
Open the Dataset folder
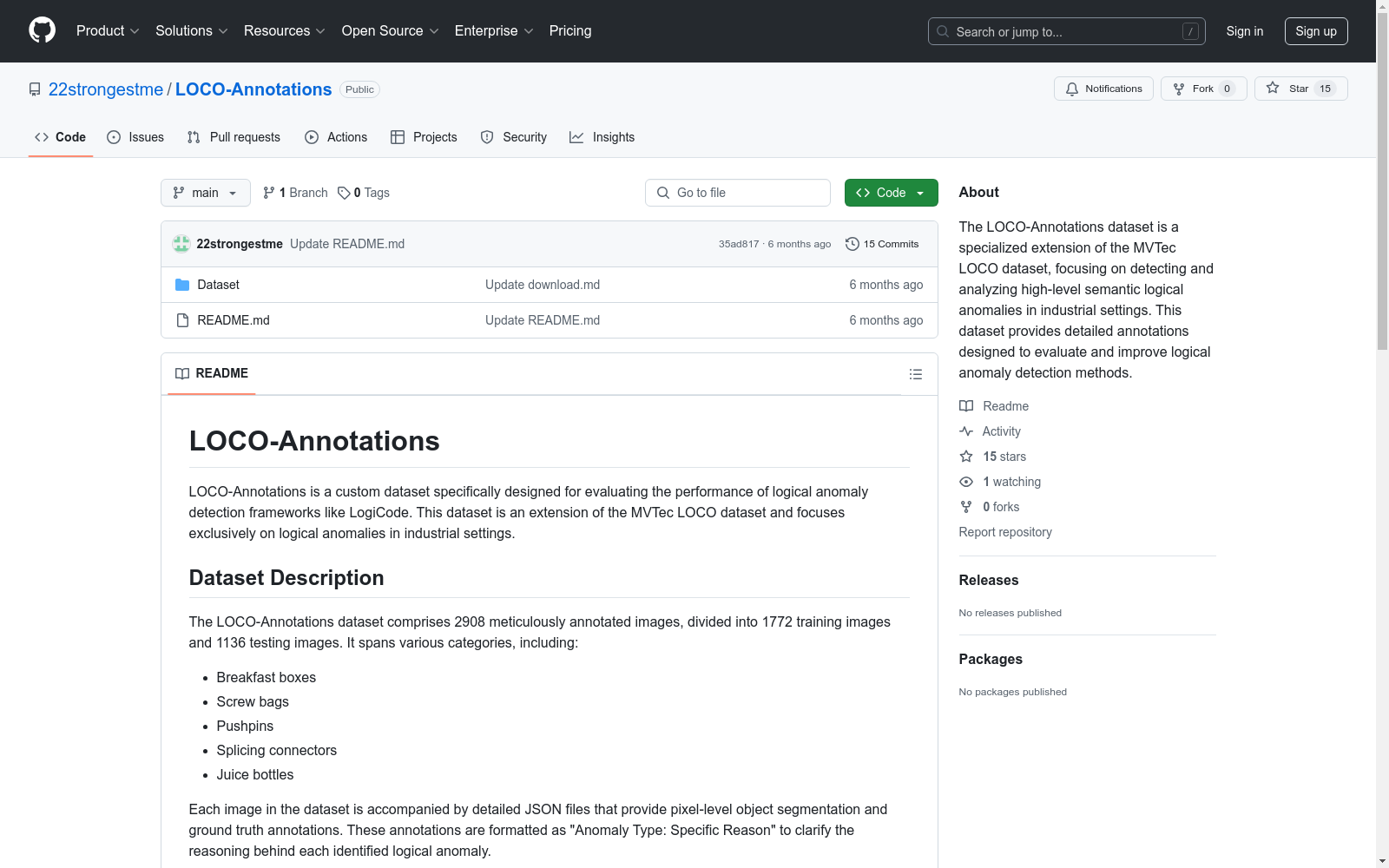coord(218,285)
